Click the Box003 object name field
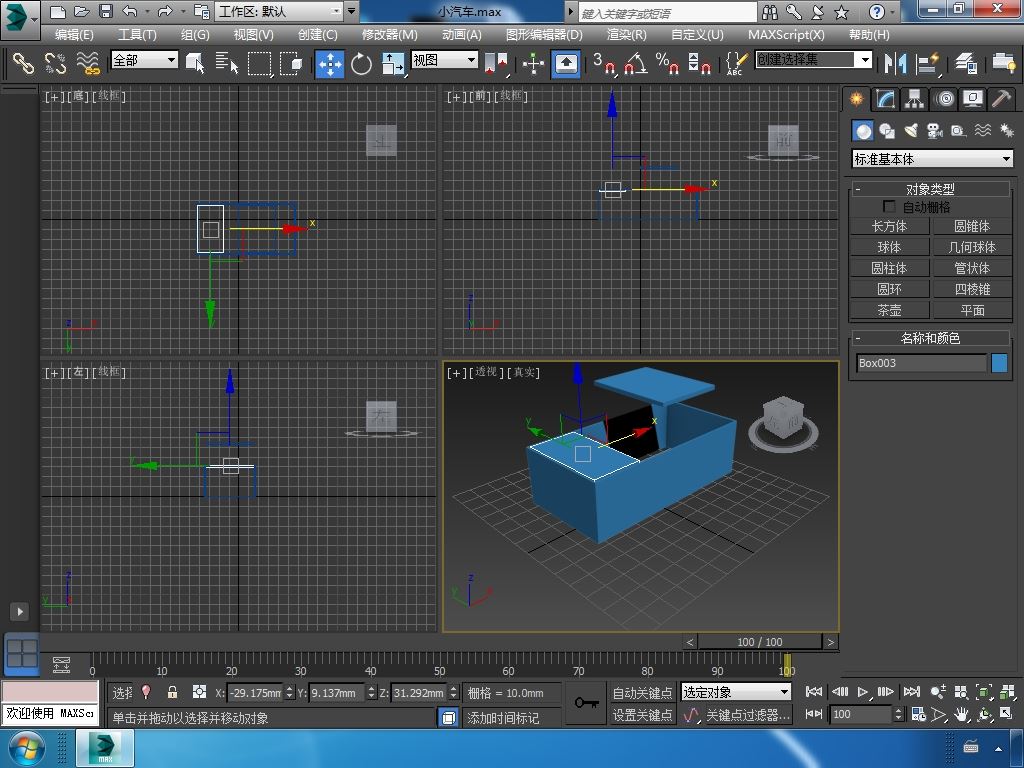 (x=920, y=363)
